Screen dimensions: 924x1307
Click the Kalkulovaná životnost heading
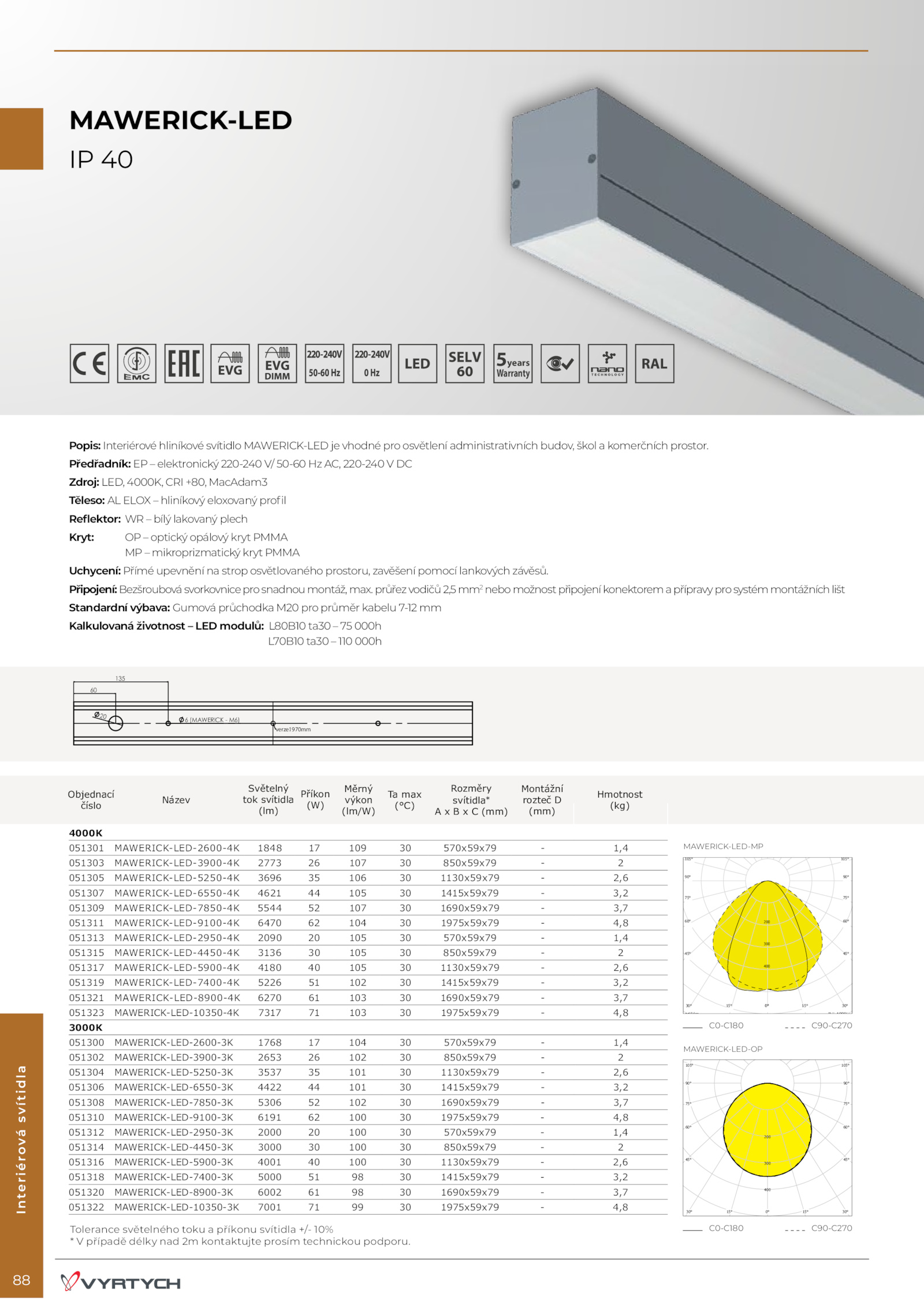[x=166, y=626]
